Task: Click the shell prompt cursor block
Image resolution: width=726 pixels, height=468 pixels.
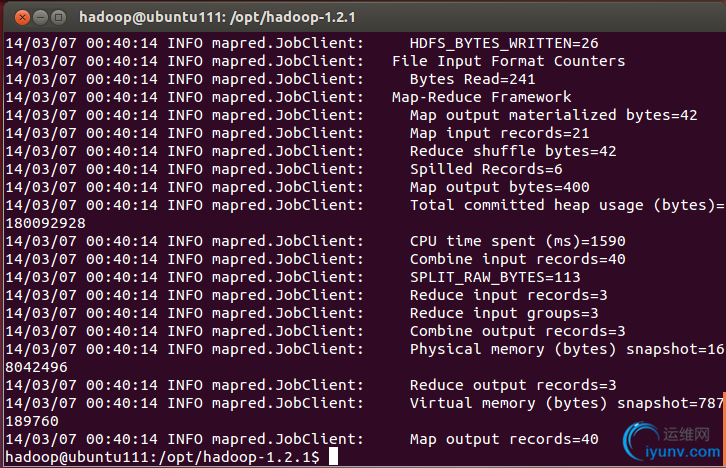Action: pyautogui.click(x=333, y=457)
